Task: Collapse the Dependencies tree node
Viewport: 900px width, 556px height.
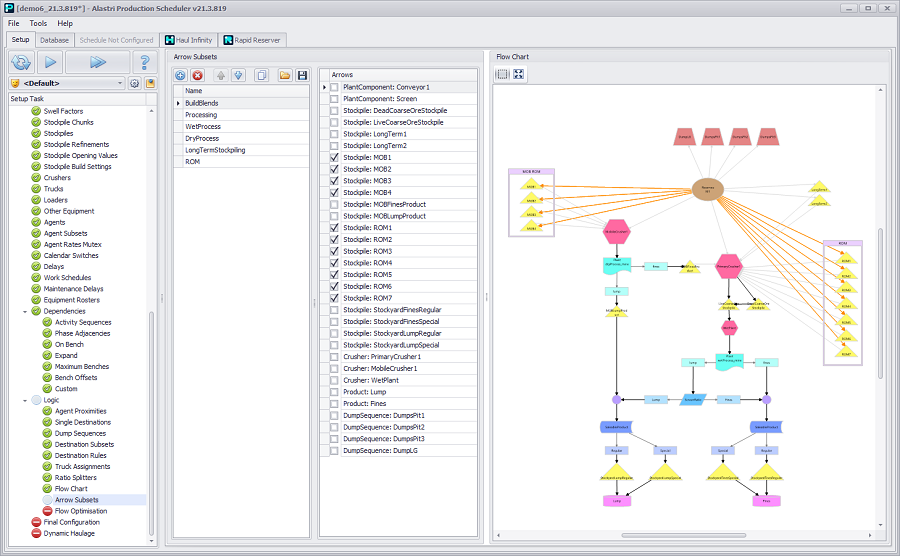Action: click(23, 311)
